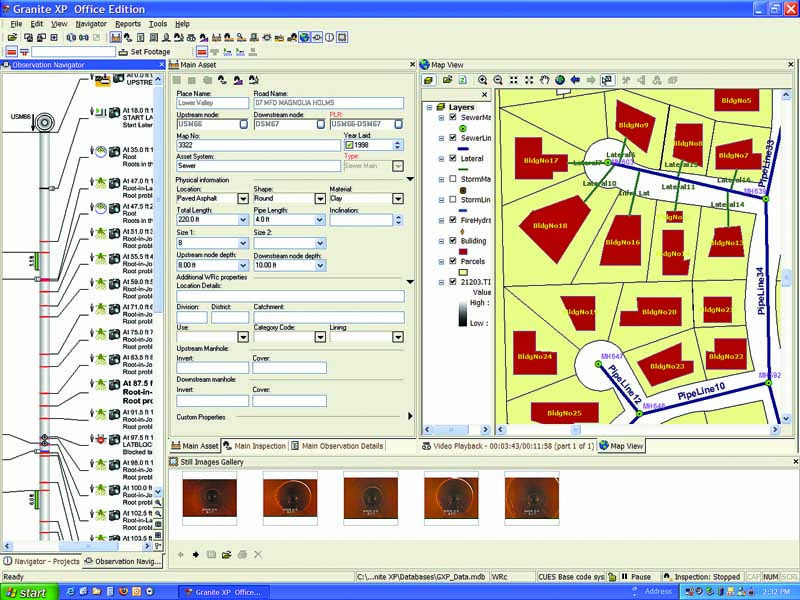Viewport: 800px width, 600px height.
Task: Click the Map No field containing 3322
Action: (258, 145)
